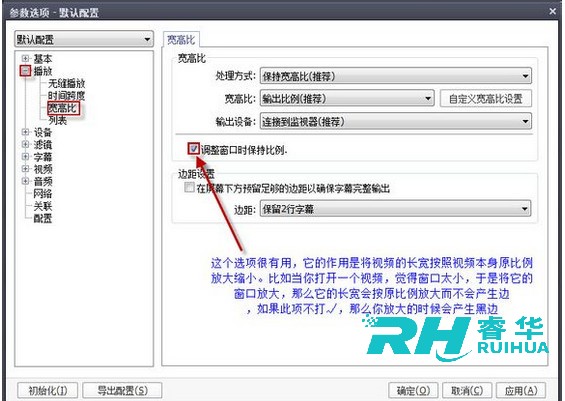Select the 基本 category label
Viewport: 565px width, 401px height.
coord(43,58)
